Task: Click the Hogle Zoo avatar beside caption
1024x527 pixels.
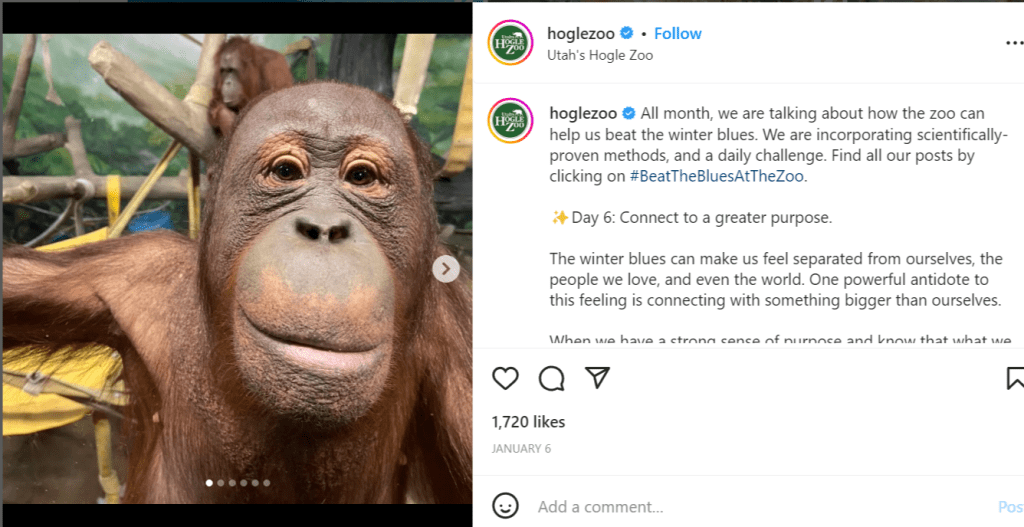Action: point(510,123)
